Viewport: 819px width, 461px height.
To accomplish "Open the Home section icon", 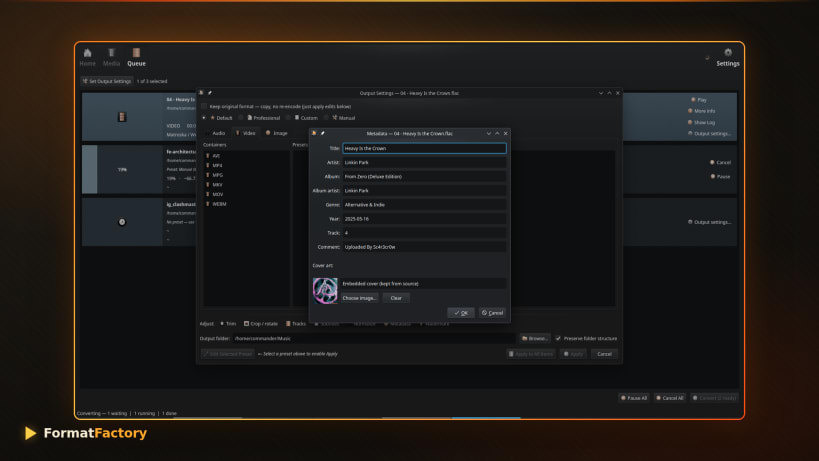I will click(x=87, y=53).
